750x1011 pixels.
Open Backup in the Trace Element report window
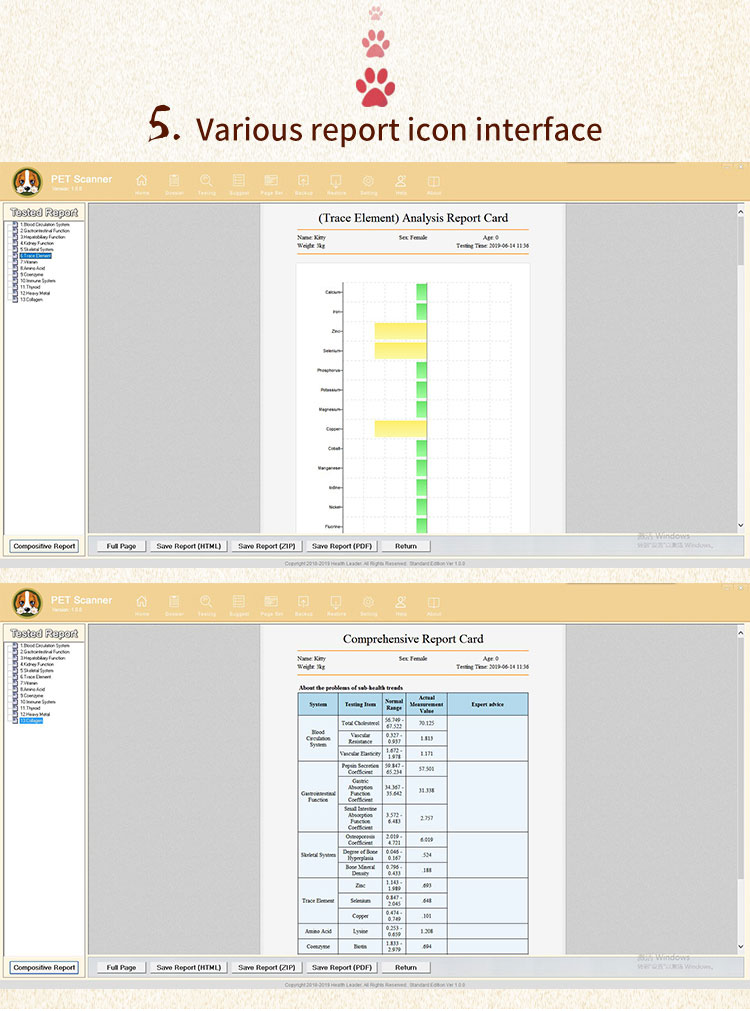(x=303, y=184)
